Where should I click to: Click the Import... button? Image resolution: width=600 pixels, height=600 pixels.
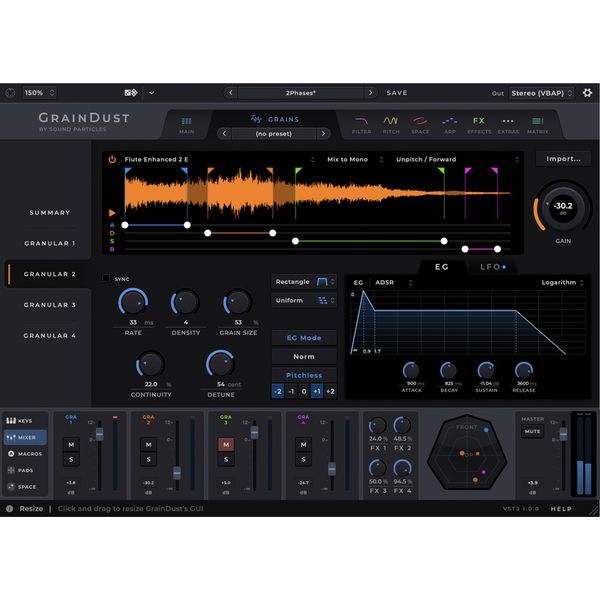tap(563, 159)
